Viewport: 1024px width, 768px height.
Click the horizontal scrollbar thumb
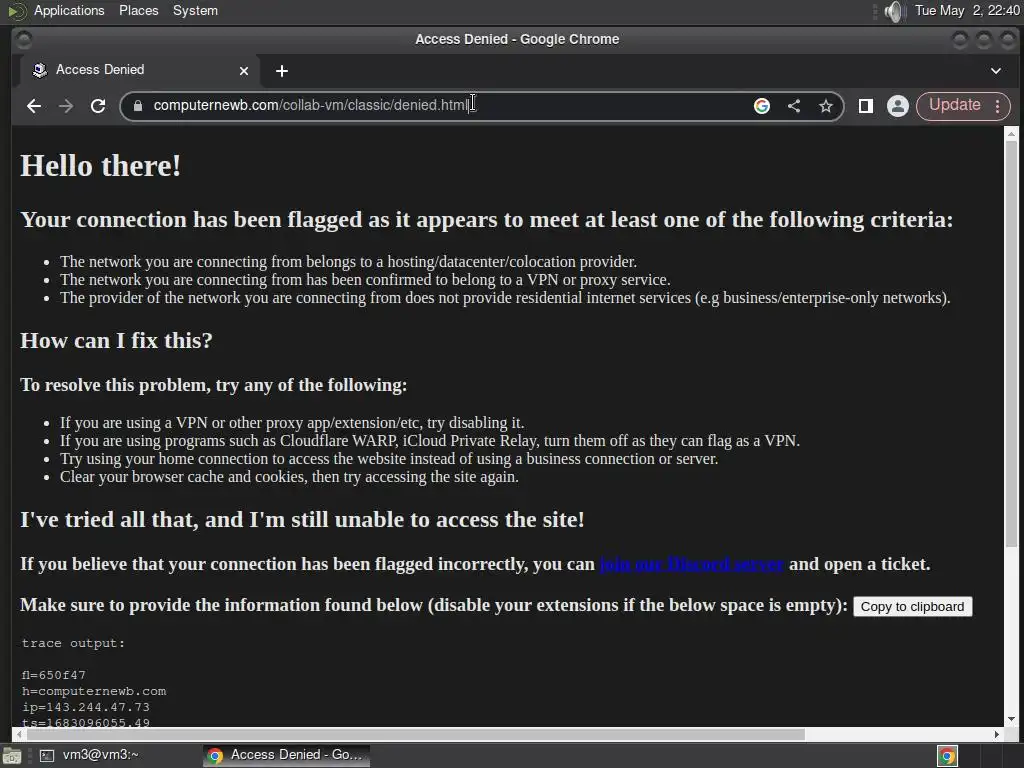point(415,734)
